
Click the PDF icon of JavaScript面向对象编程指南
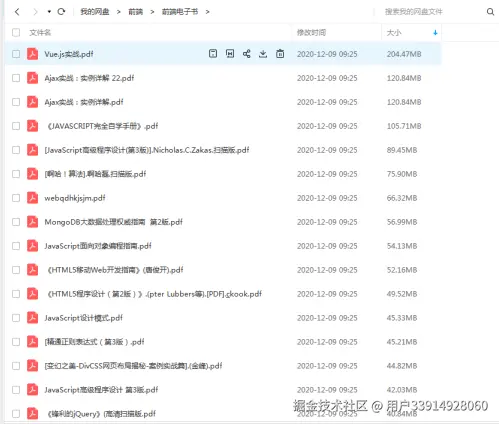pyautogui.click(x=32, y=246)
